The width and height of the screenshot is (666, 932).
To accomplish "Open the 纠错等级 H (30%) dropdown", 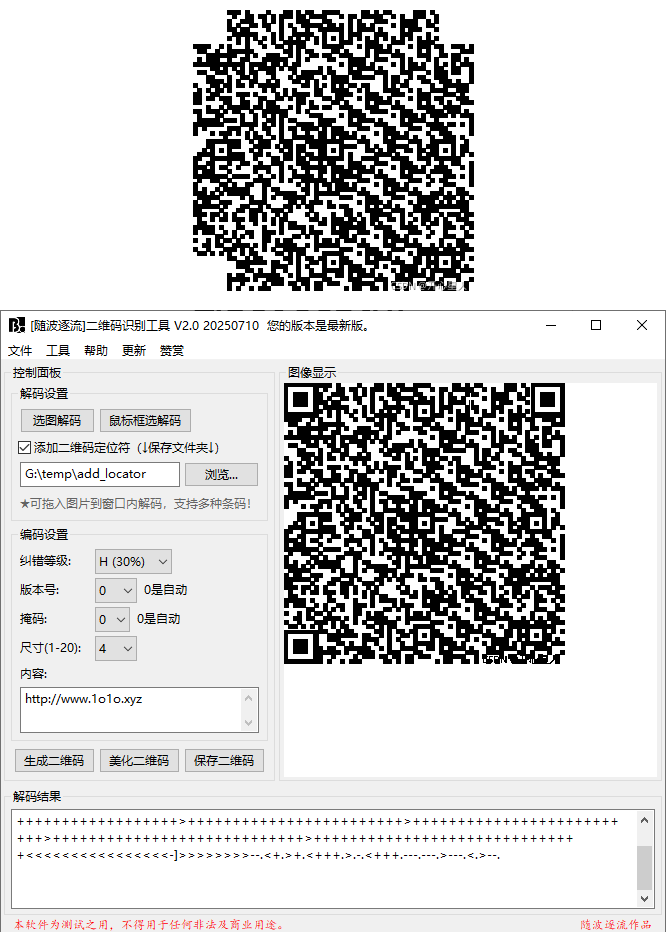I will pos(133,561).
